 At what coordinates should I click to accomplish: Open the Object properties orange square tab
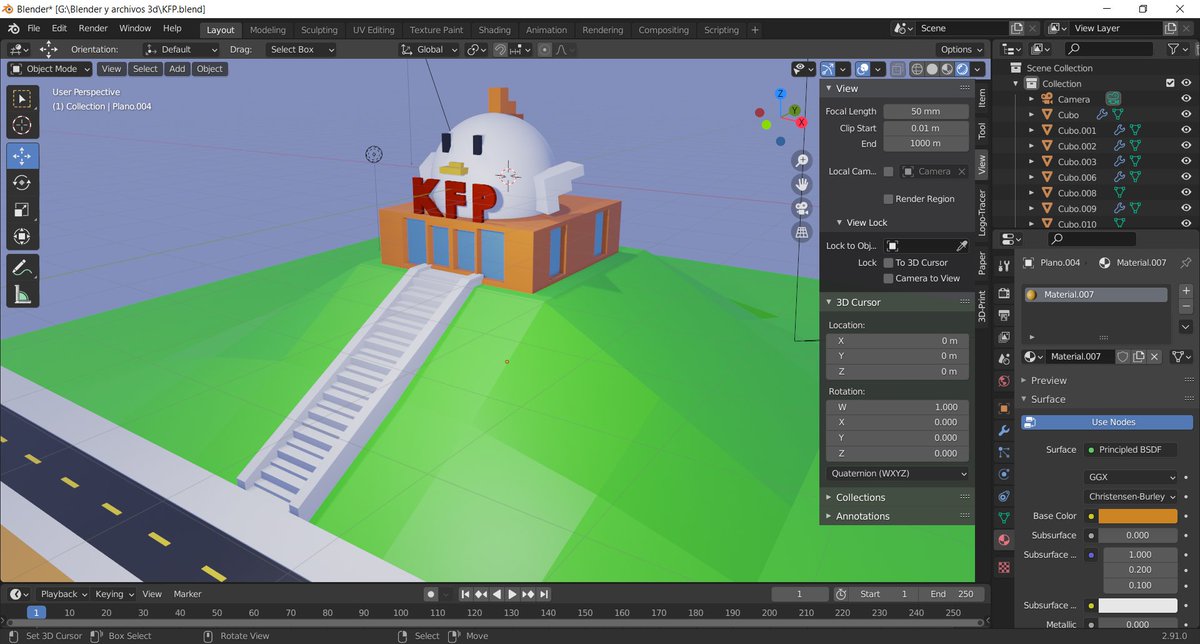coord(1004,408)
